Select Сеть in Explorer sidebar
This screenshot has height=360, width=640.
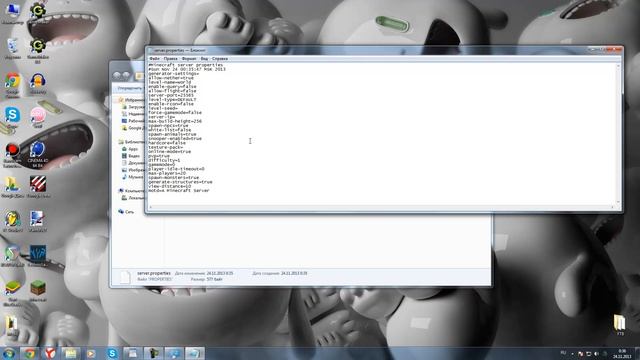(x=126, y=212)
